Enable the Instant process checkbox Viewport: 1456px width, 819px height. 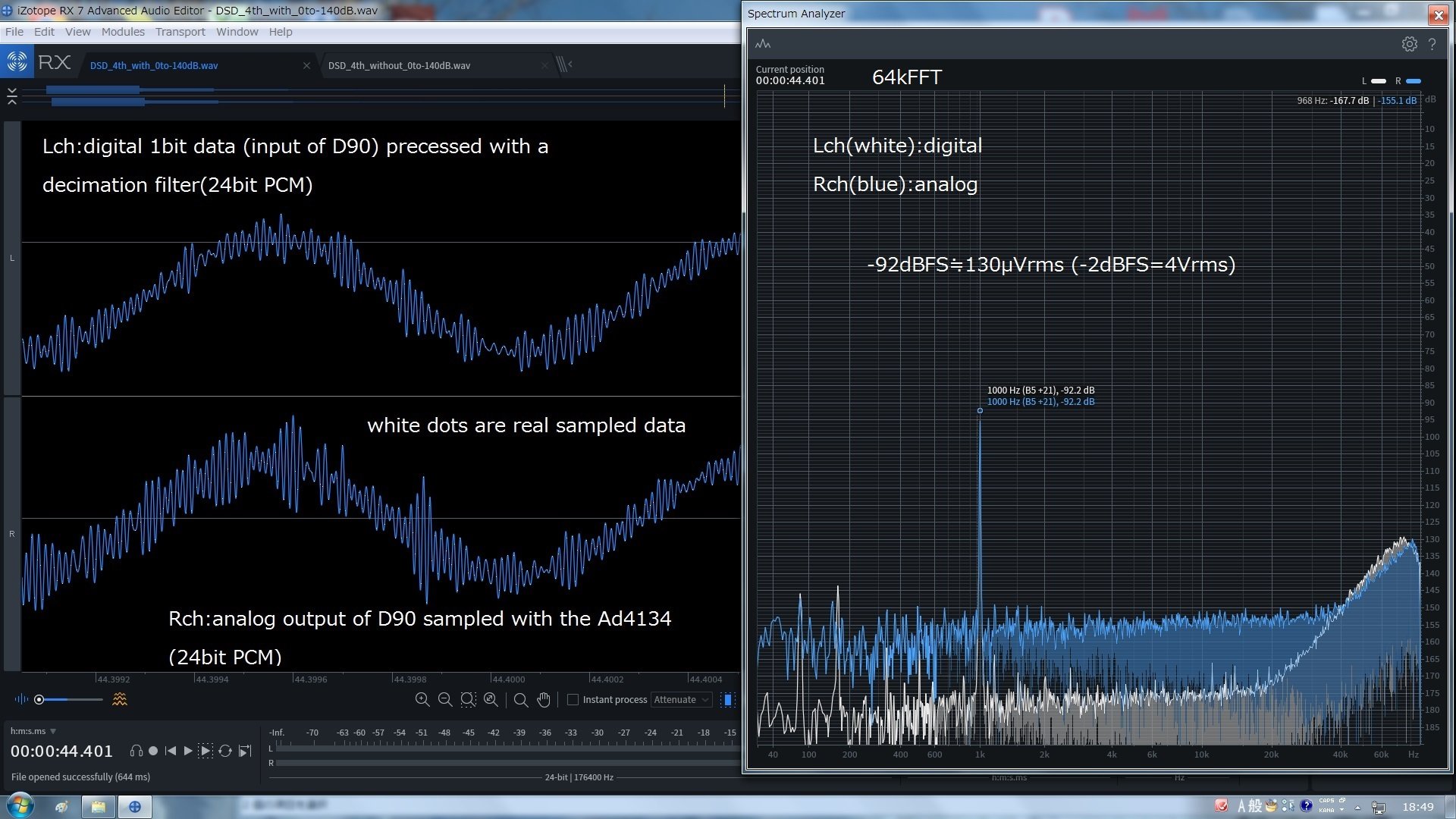(x=573, y=699)
